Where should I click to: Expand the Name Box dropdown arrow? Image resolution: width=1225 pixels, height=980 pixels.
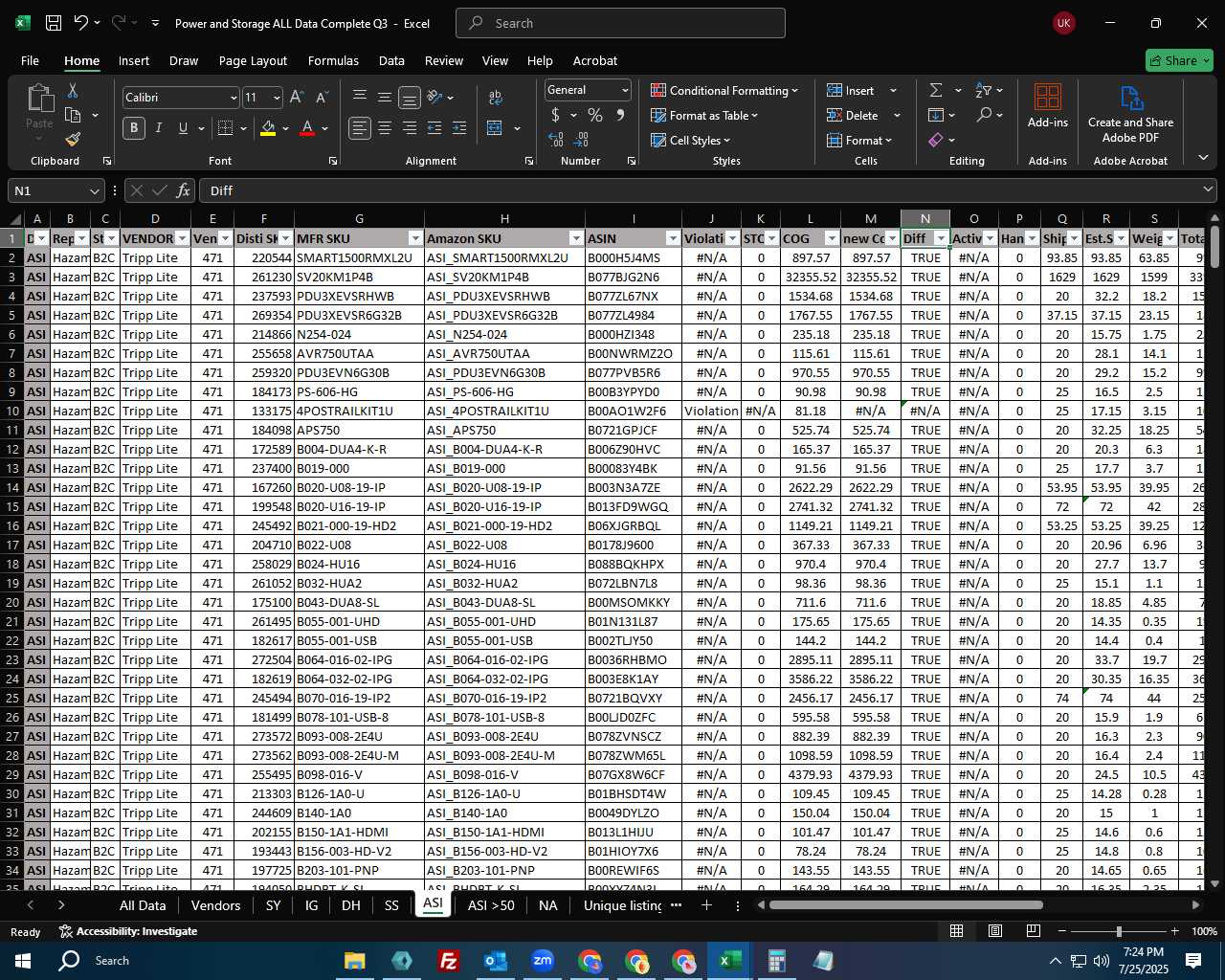pos(94,190)
